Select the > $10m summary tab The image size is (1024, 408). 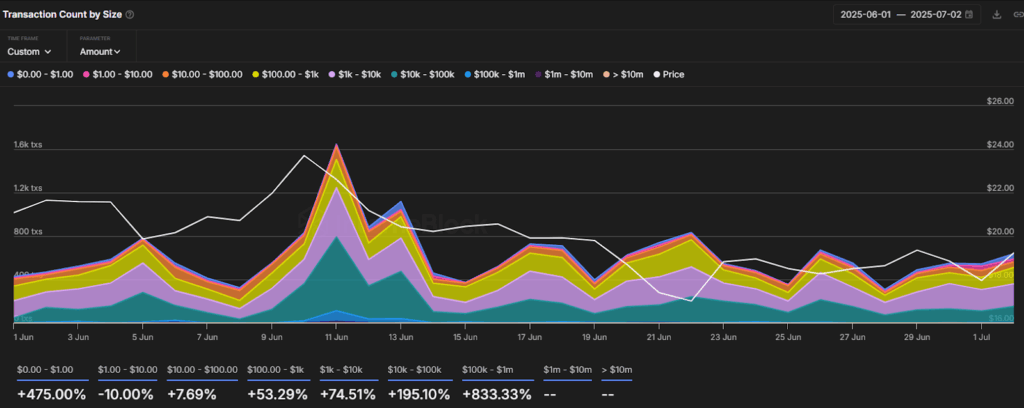(x=616, y=383)
